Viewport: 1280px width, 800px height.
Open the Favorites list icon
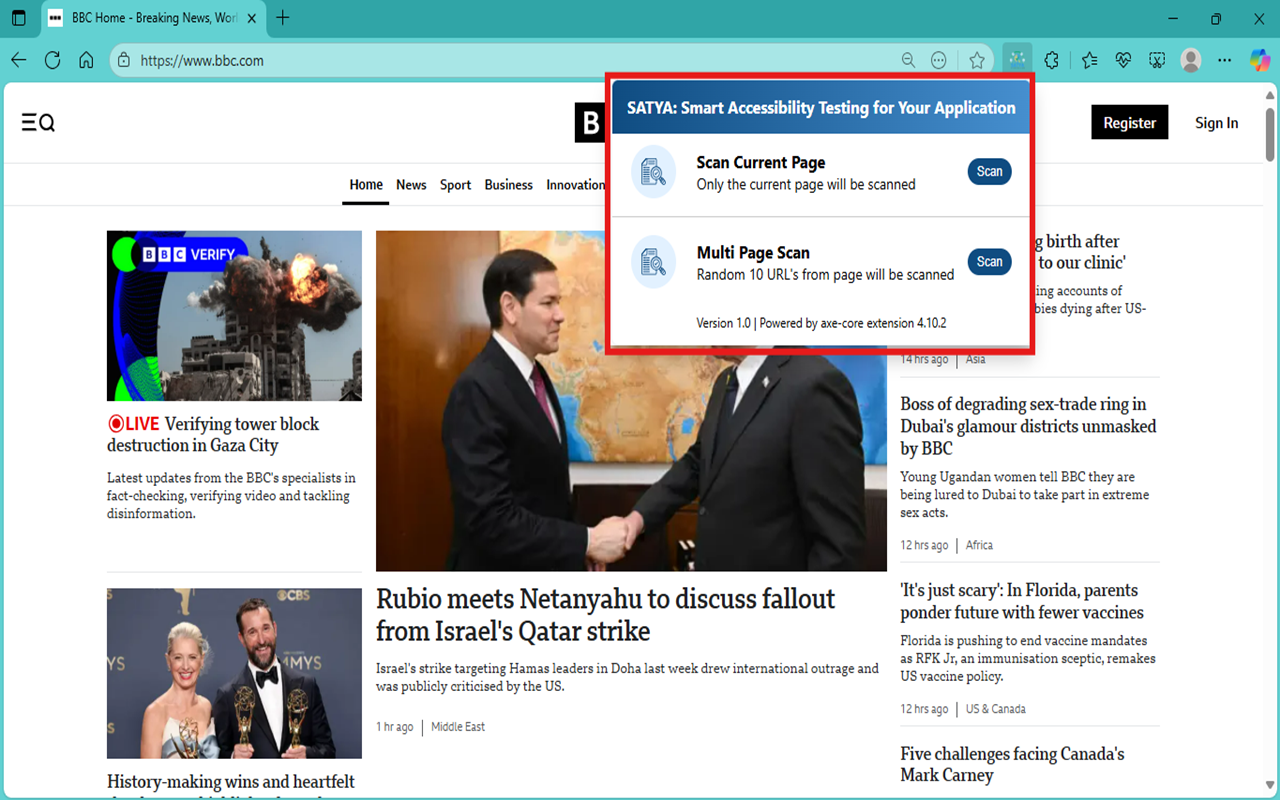coord(1089,60)
